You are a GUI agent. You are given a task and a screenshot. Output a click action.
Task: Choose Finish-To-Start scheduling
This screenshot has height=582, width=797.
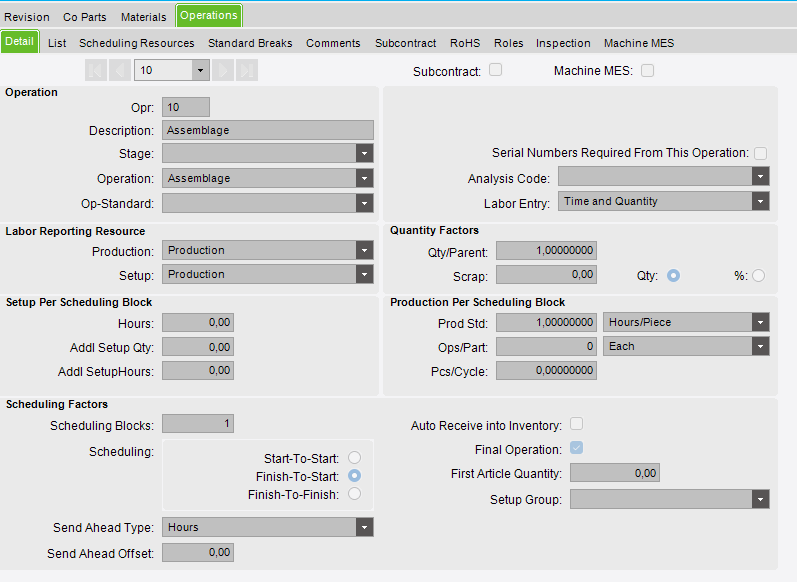click(x=354, y=476)
